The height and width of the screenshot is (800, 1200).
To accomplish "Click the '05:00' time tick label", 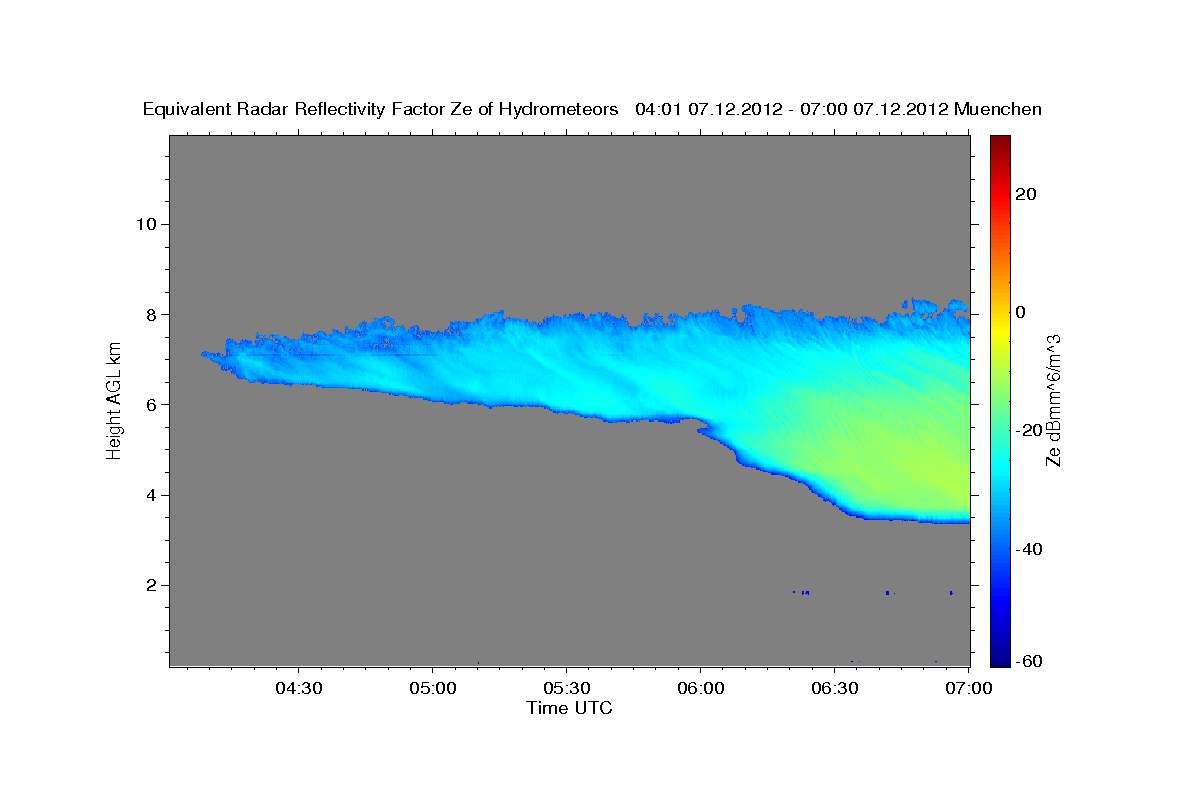I will point(433,688).
